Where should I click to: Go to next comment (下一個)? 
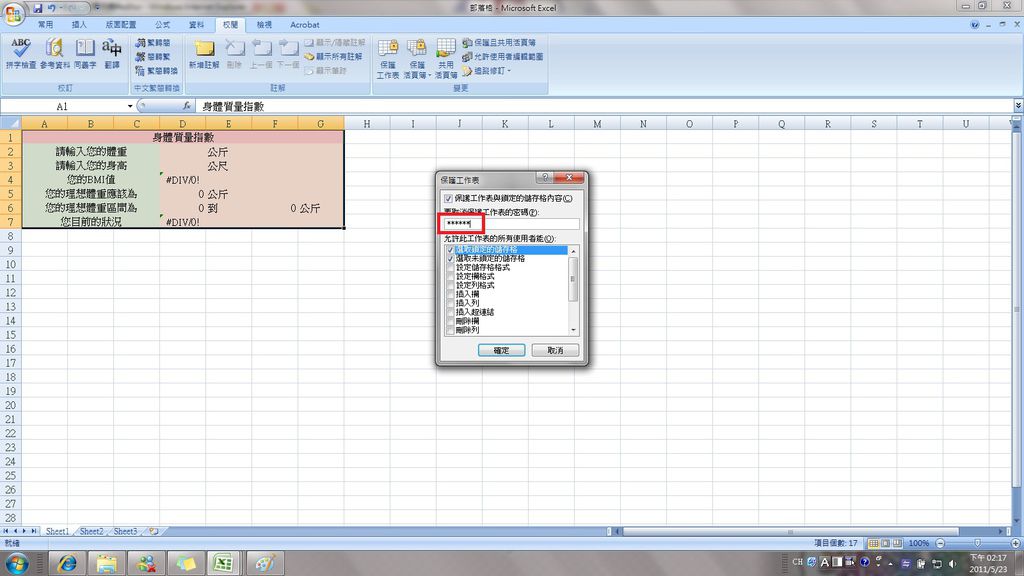pyautogui.click(x=288, y=54)
